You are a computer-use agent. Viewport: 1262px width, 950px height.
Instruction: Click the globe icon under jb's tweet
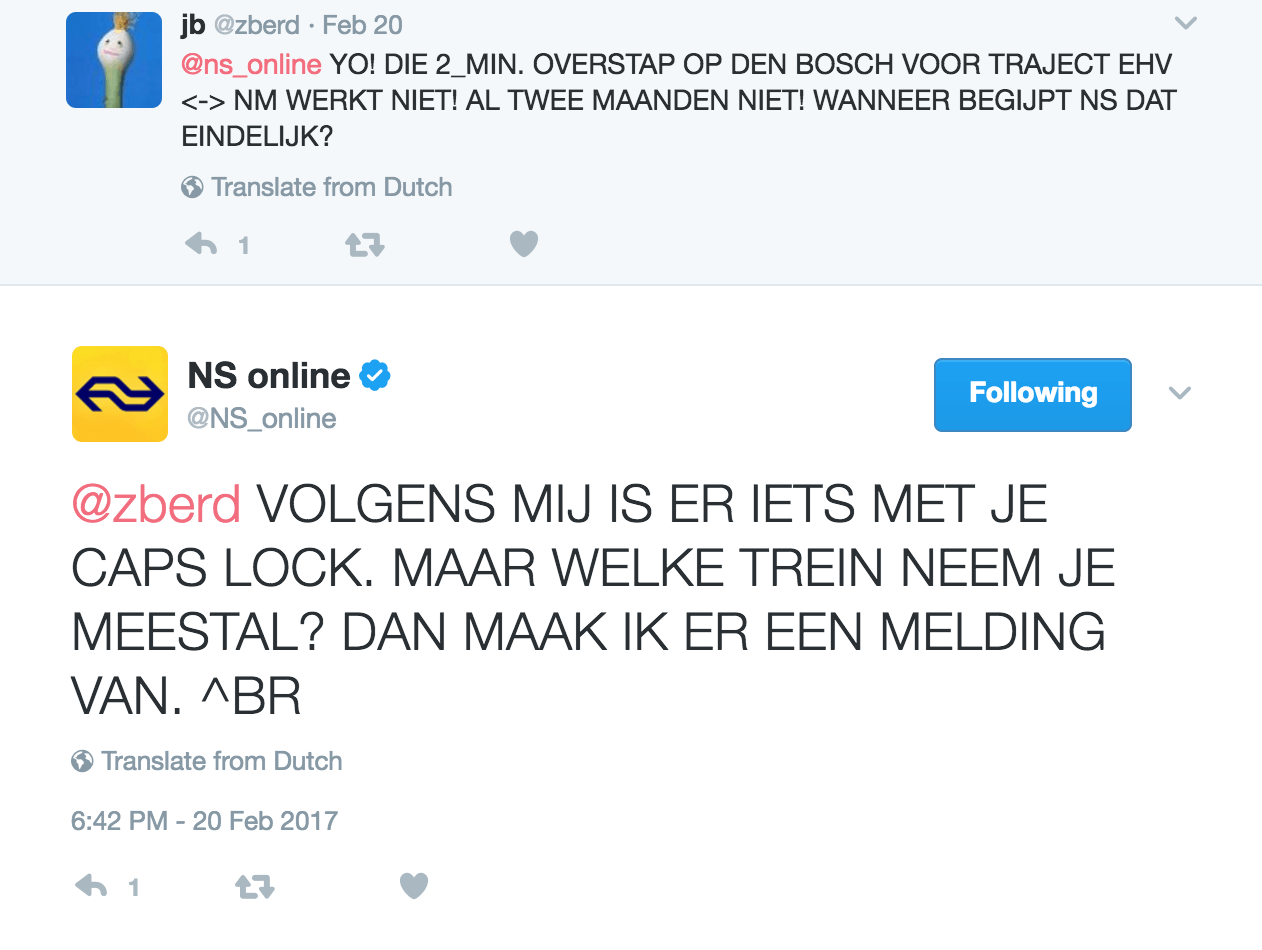click(x=192, y=187)
